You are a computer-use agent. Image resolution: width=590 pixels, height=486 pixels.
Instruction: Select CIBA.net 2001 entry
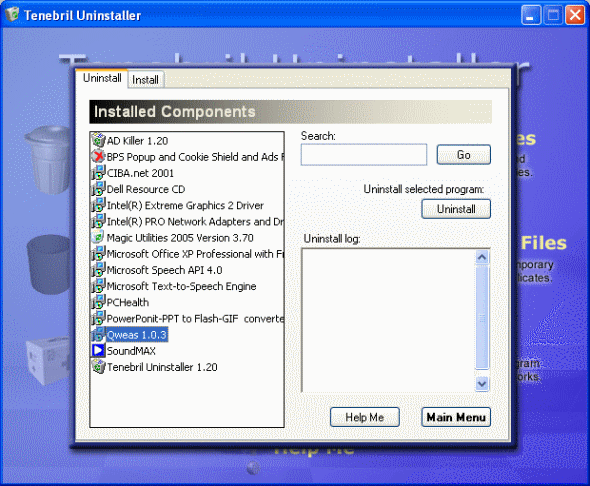tap(140, 173)
